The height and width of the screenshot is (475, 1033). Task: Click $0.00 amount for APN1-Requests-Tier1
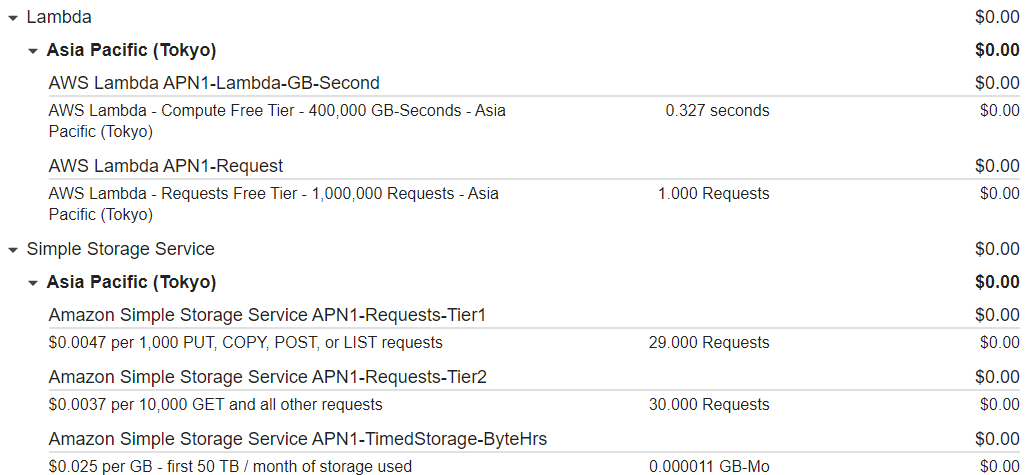pyautogui.click(x=997, y=316)
